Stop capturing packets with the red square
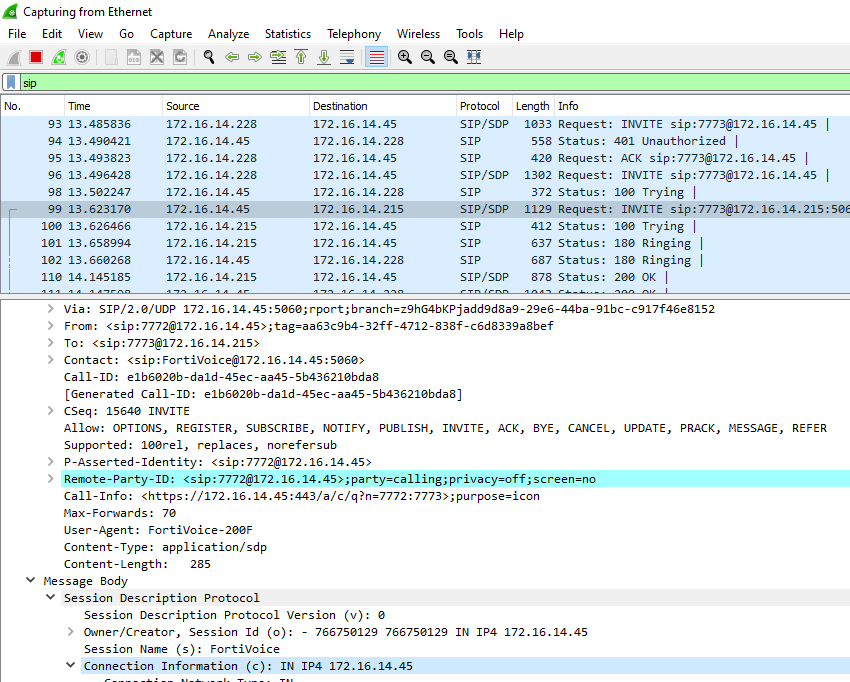Image resolution: width=850 pixels, height=682 pixels. (36, 58)
